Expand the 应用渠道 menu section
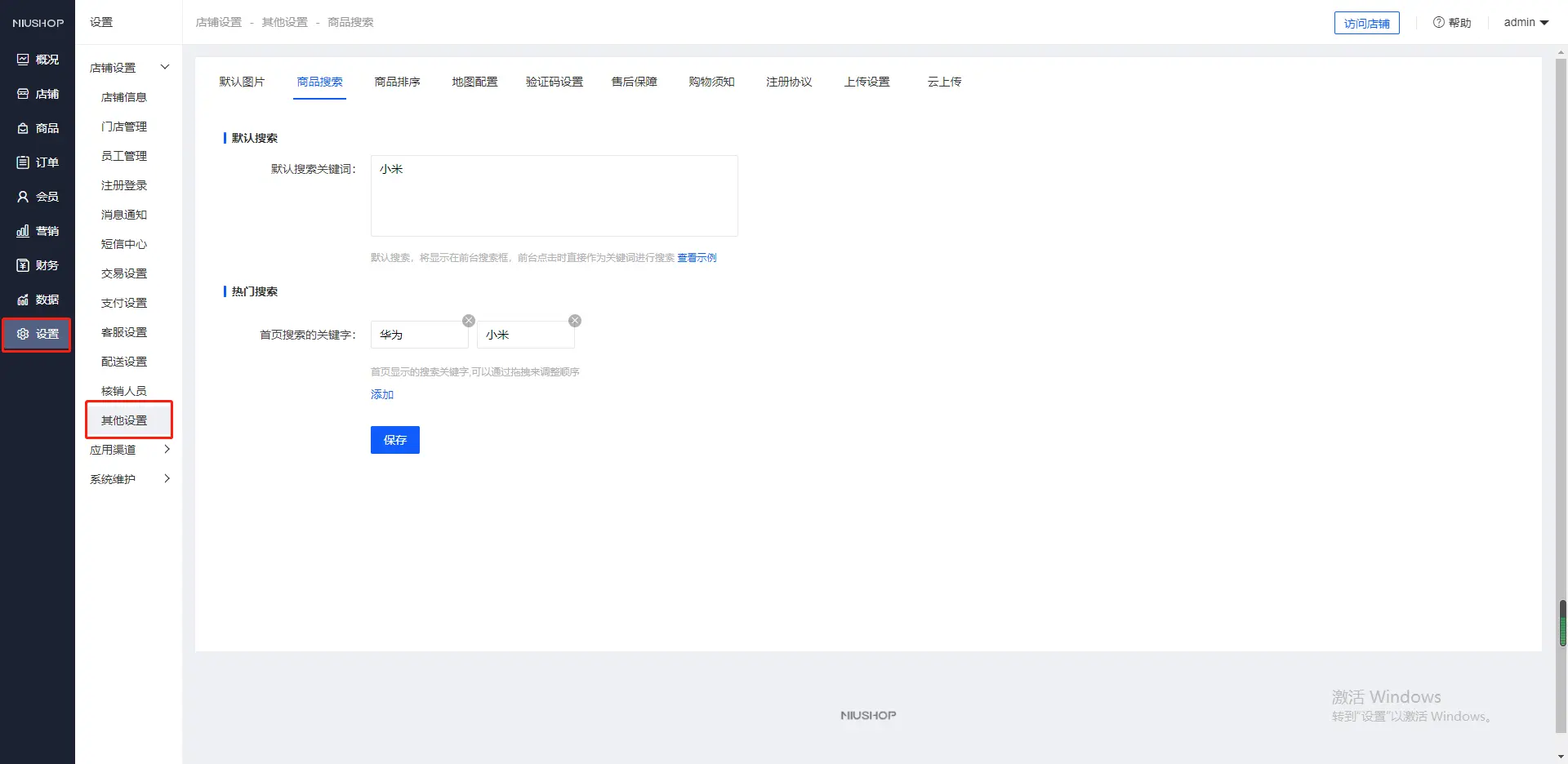The image size is (1568, 764). [x=167, y=450]
